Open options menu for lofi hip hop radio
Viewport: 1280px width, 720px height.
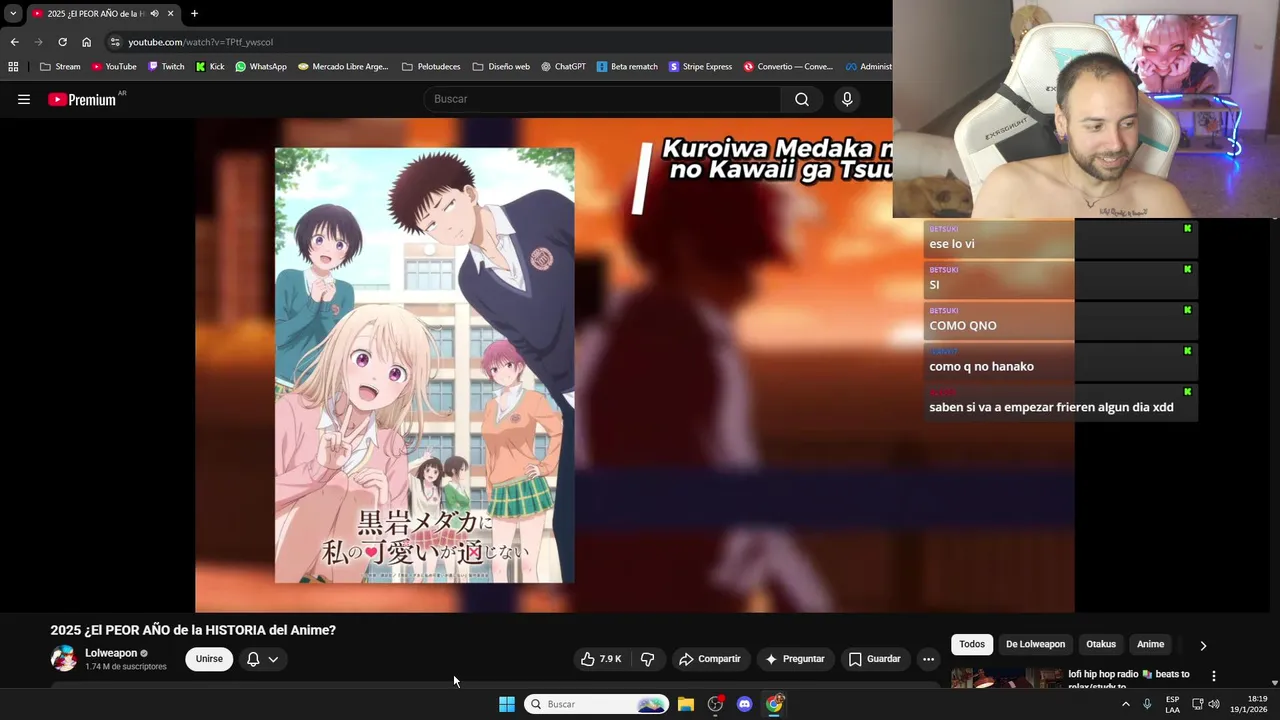(x=1213, y=676)
